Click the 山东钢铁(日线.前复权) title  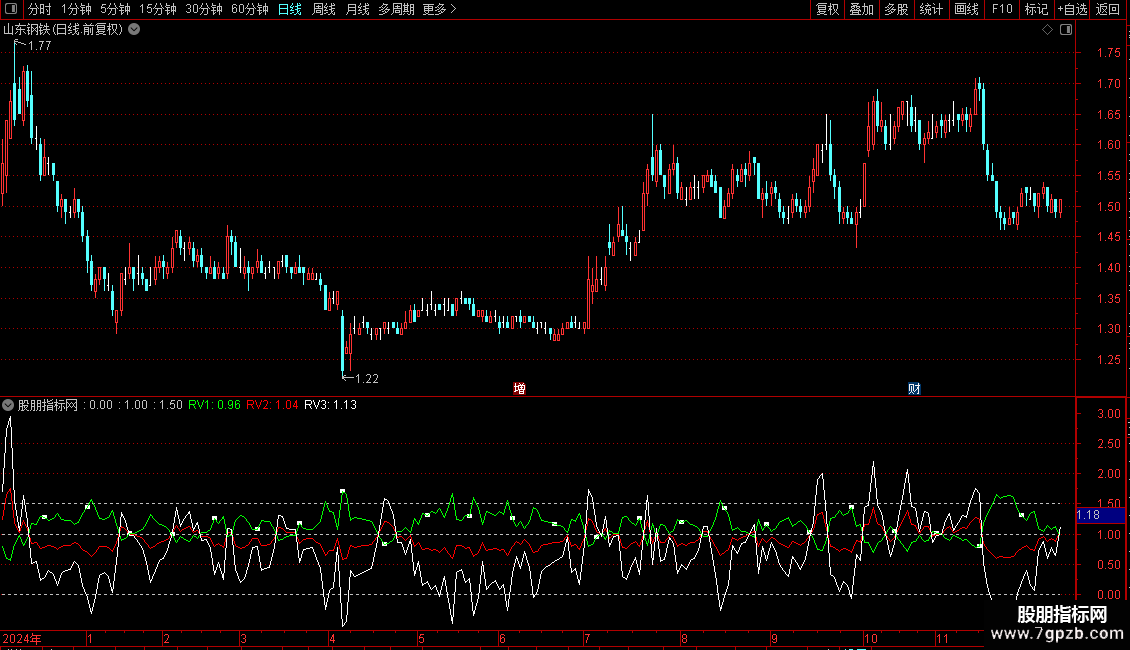pos(63,30)
